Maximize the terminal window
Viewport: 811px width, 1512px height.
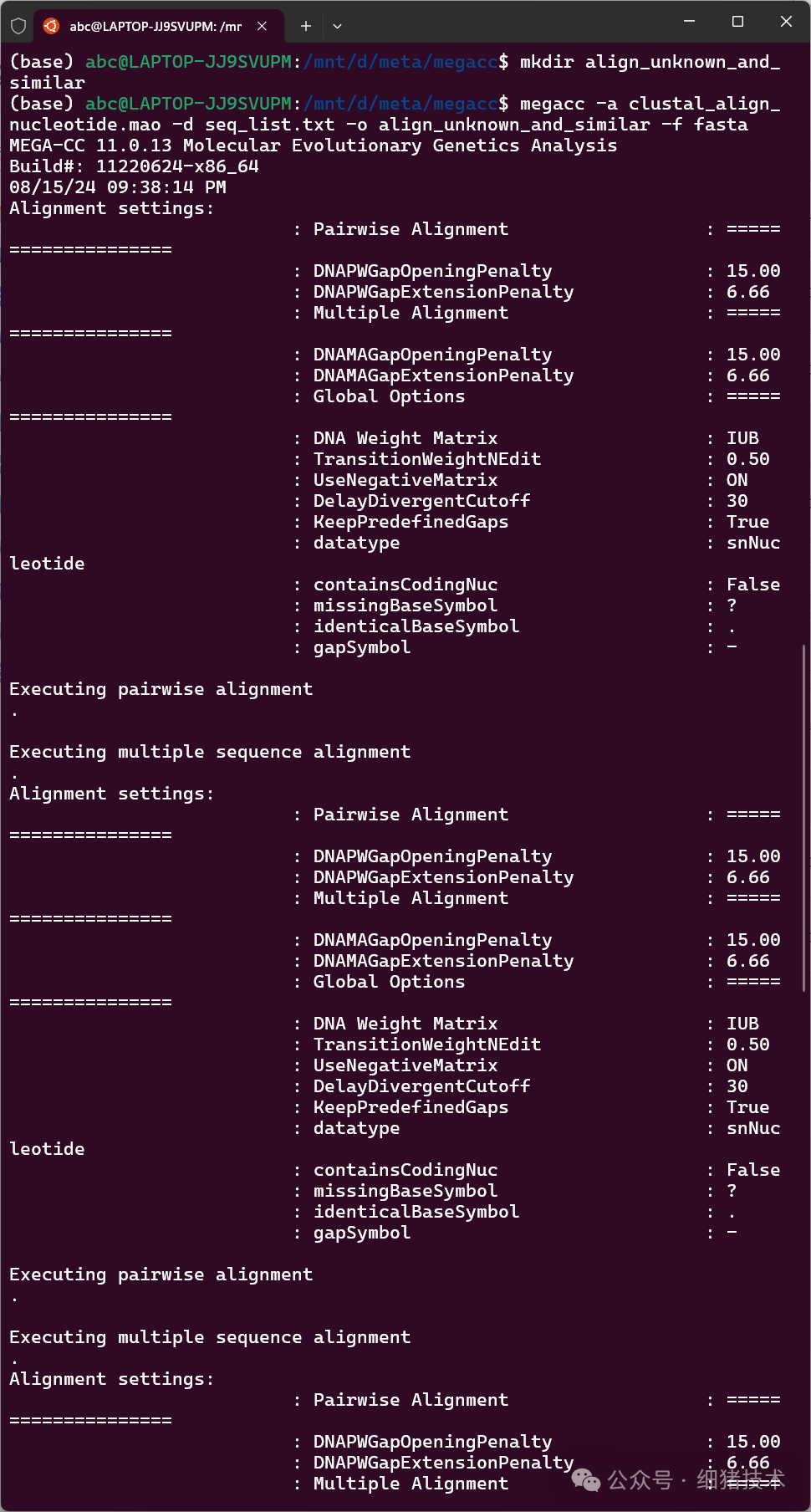(x=737, y=22)
